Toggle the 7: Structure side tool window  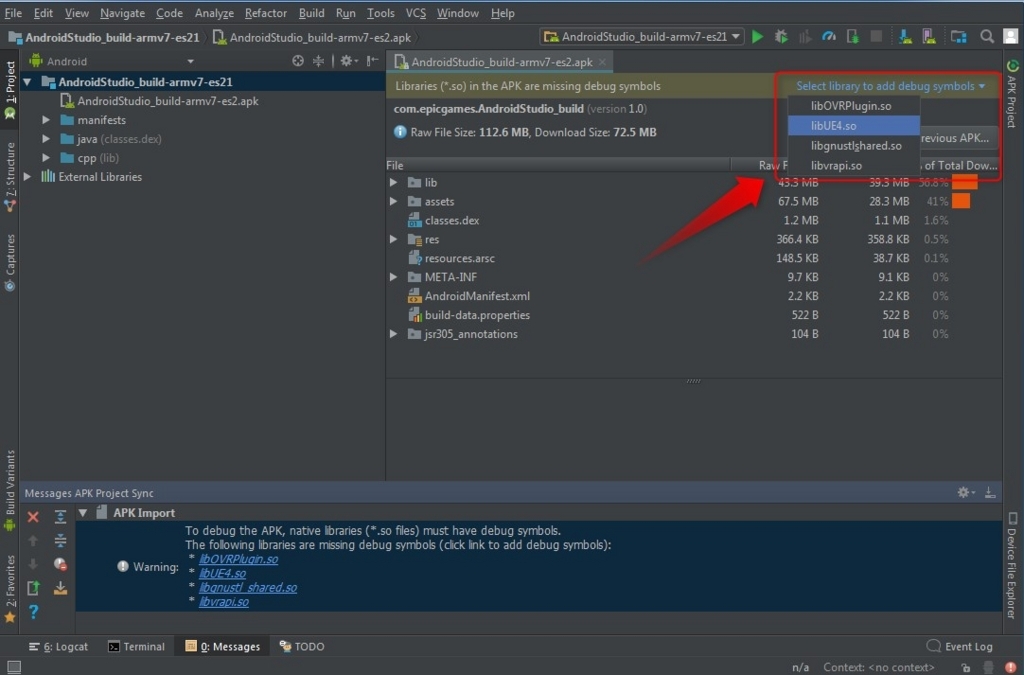(x=10, y=176)
